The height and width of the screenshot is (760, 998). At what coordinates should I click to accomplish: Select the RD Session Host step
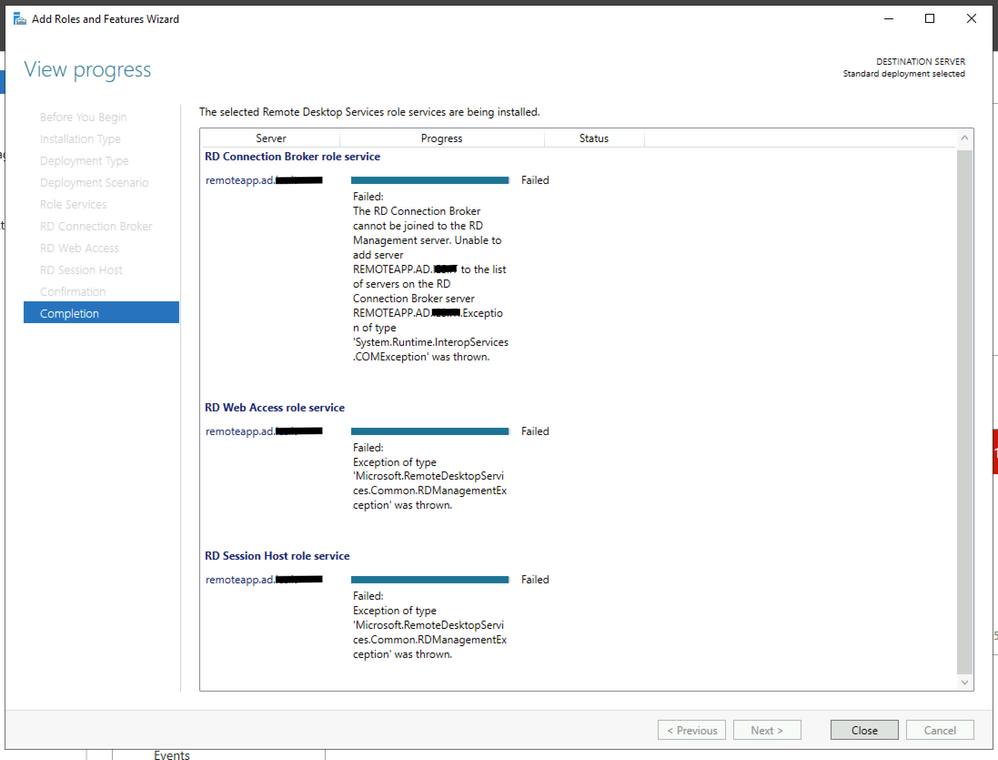coord(81,270)
